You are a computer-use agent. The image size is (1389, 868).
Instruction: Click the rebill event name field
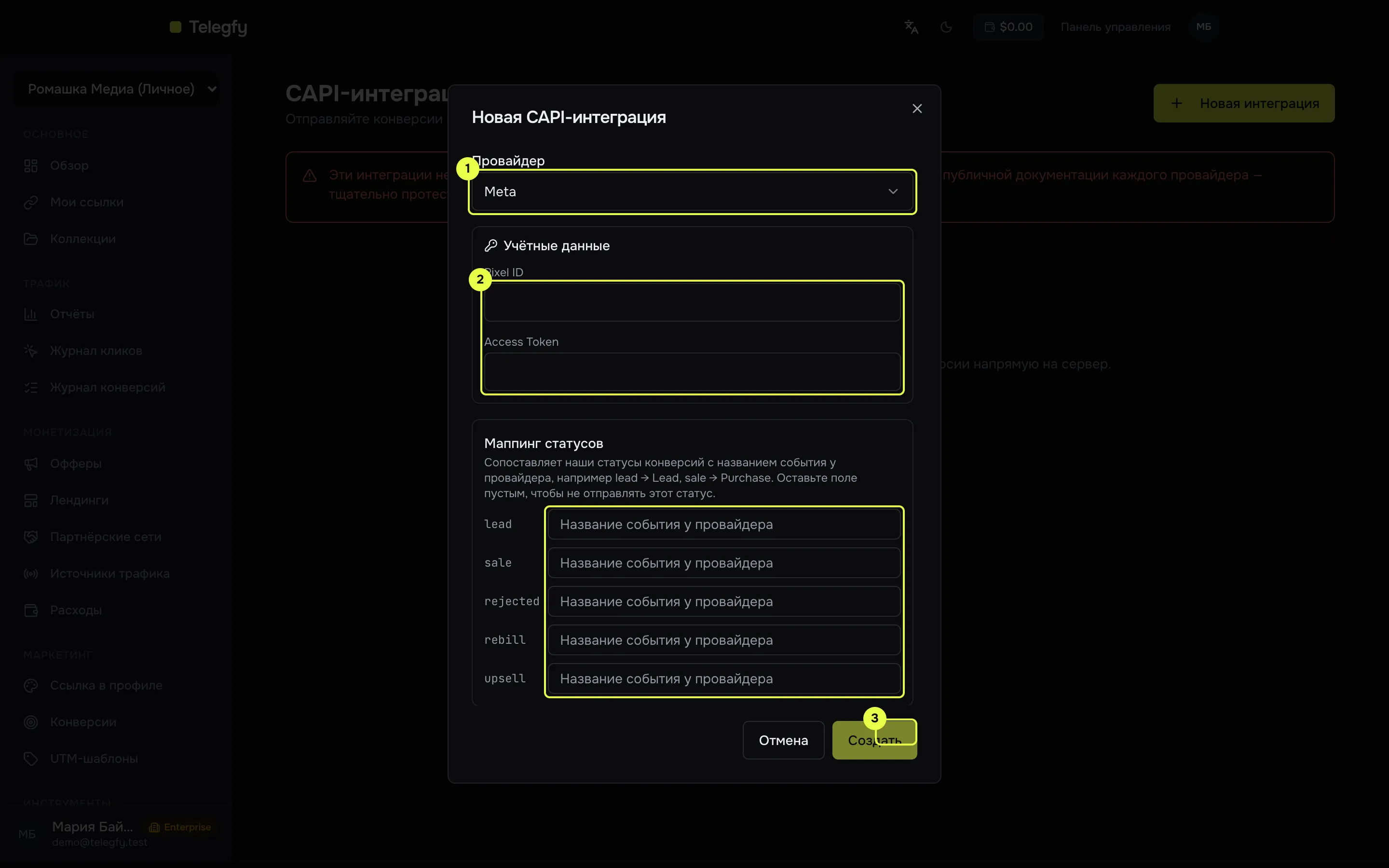click(724, 639)
